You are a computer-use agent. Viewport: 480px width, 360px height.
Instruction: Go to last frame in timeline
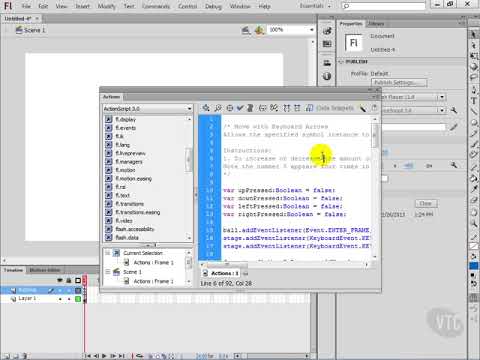pyautogui.click(x=122, y=356)
